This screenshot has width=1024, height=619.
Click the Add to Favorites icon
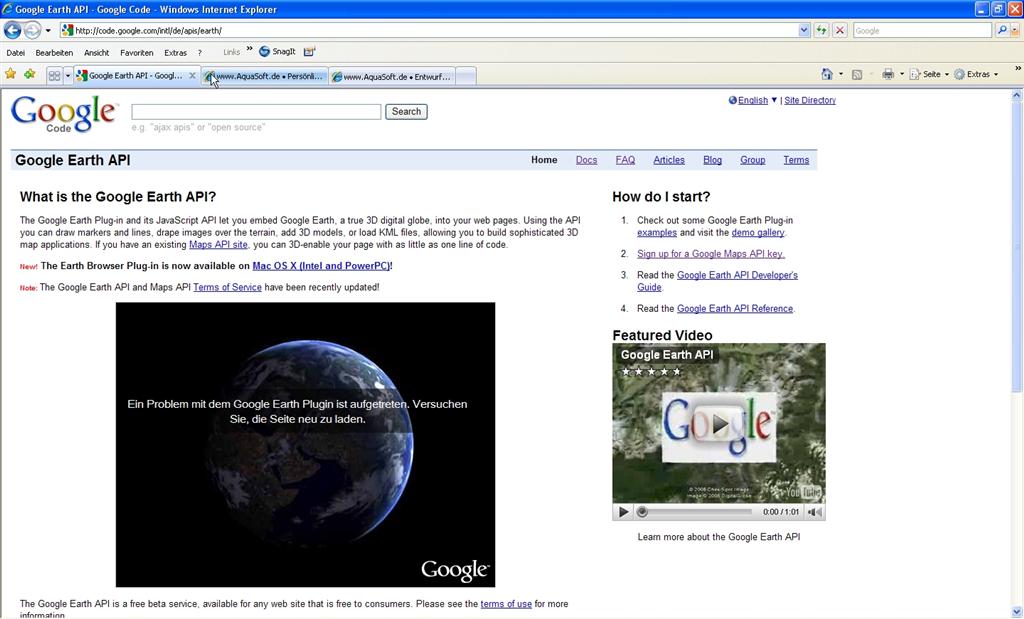[x=29, y=75]
